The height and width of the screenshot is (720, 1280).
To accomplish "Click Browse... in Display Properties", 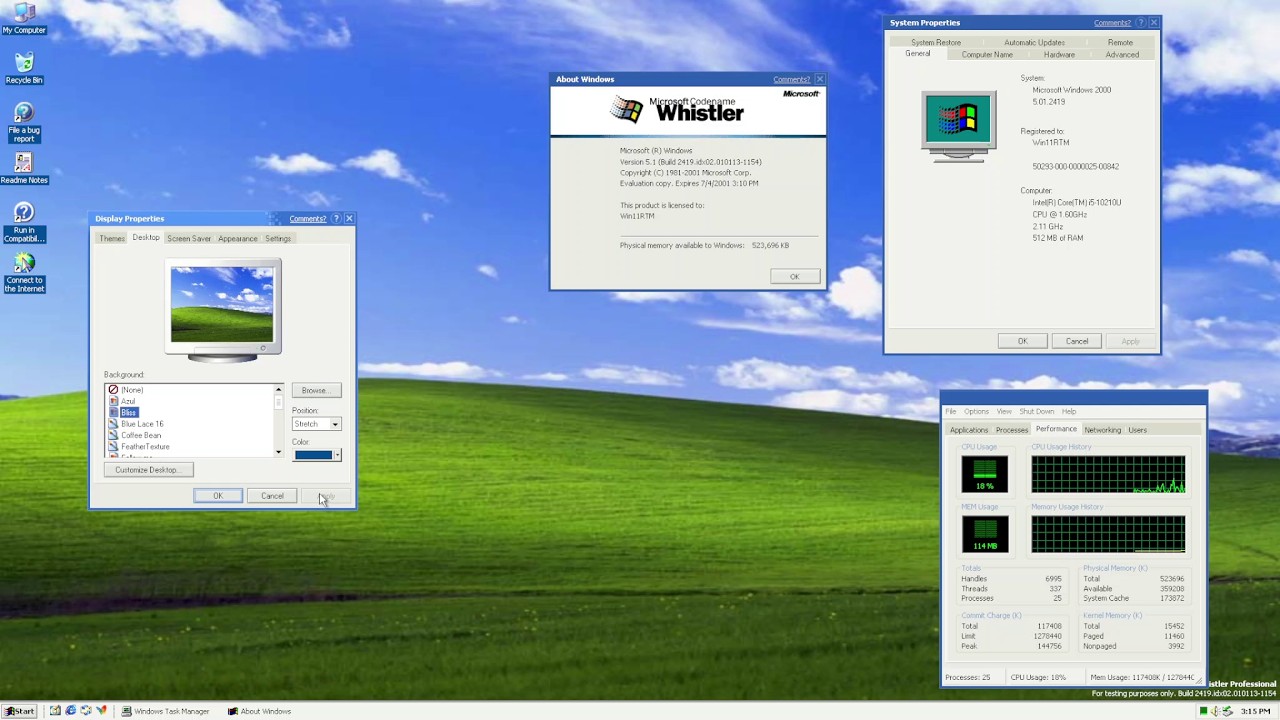I will [x=316, y=390].
